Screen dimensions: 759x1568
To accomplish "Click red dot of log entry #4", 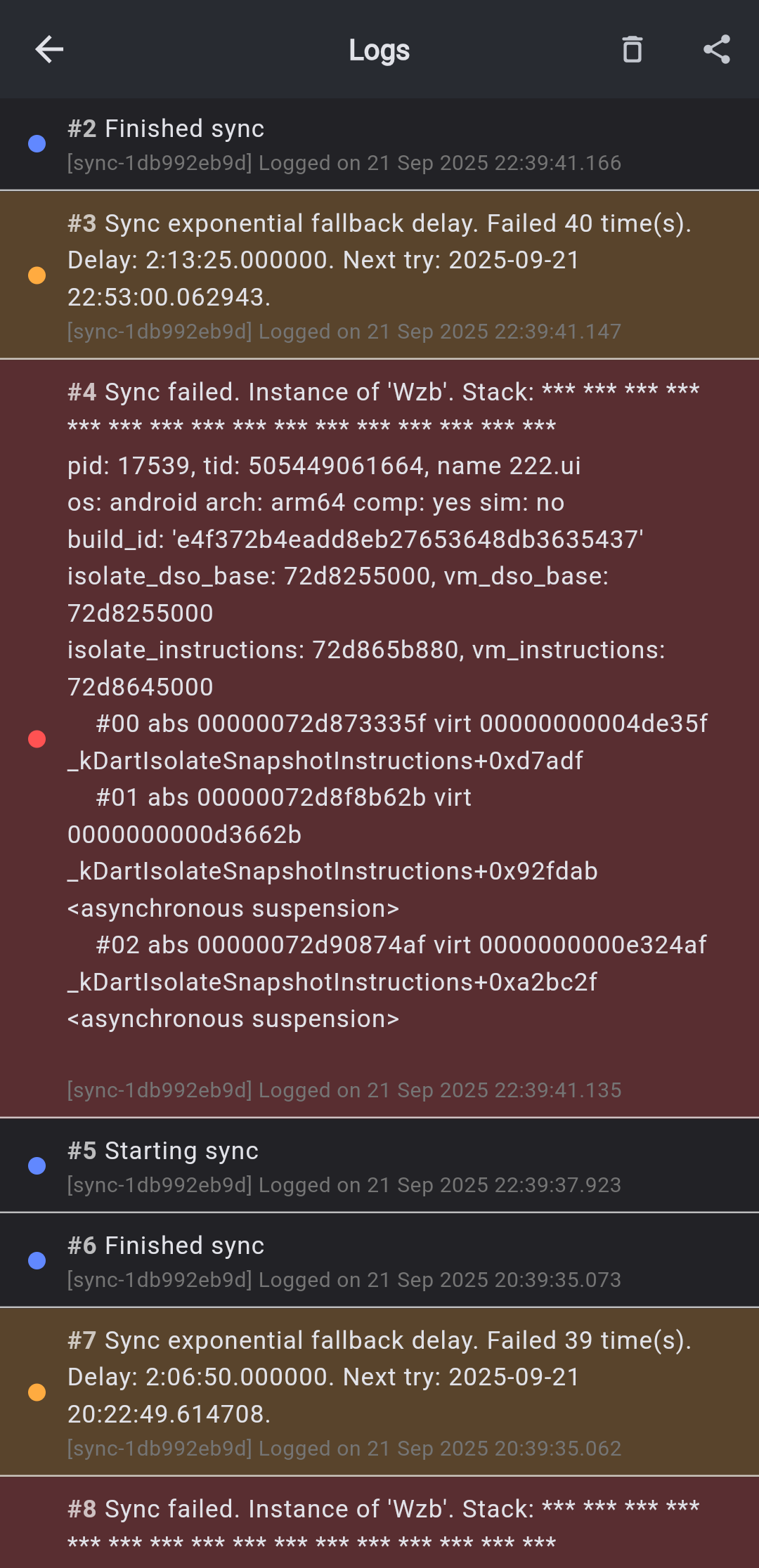I will [37, 739].
